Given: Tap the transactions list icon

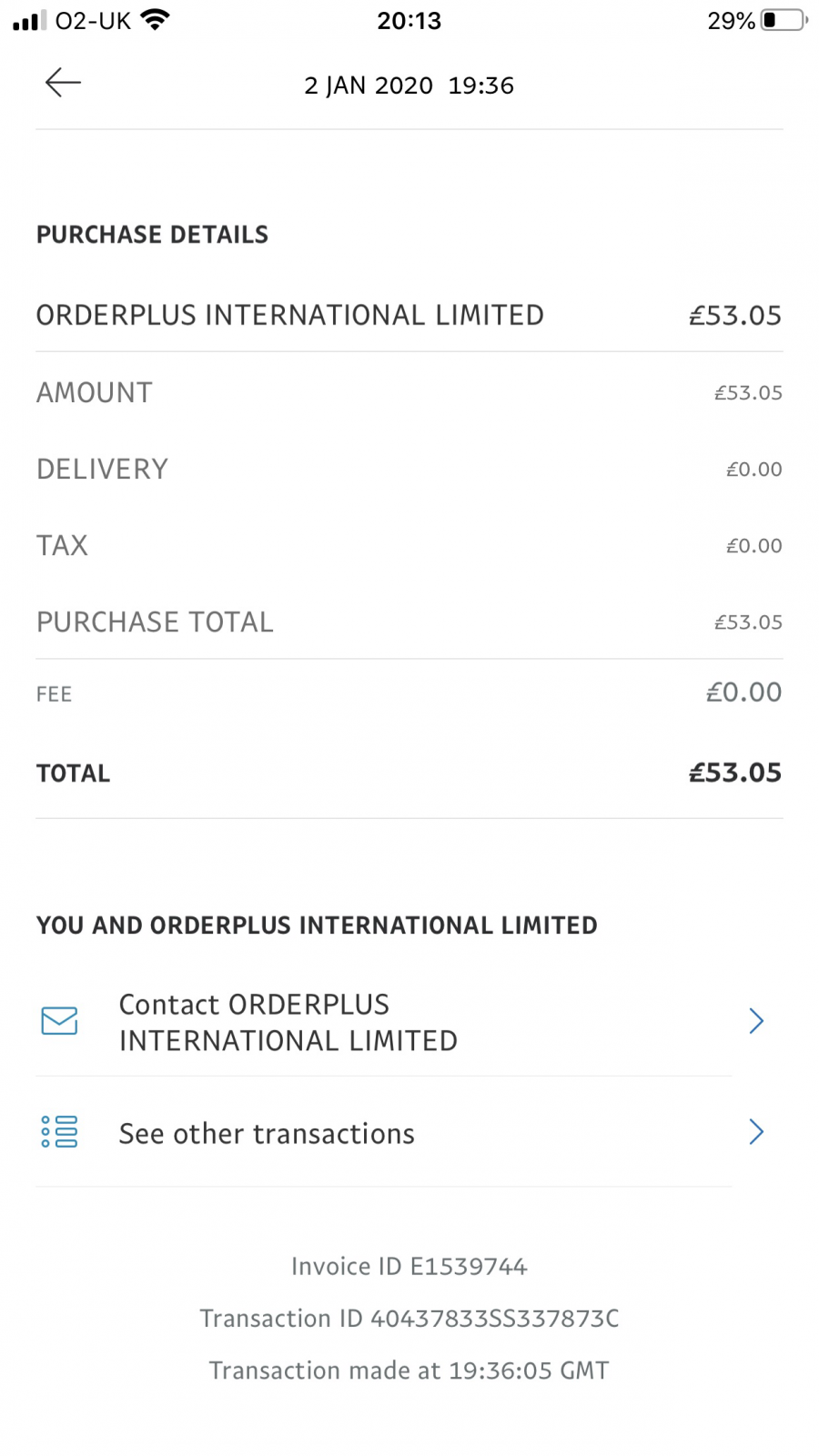Looking at the screenshot, I should 59,1132.
